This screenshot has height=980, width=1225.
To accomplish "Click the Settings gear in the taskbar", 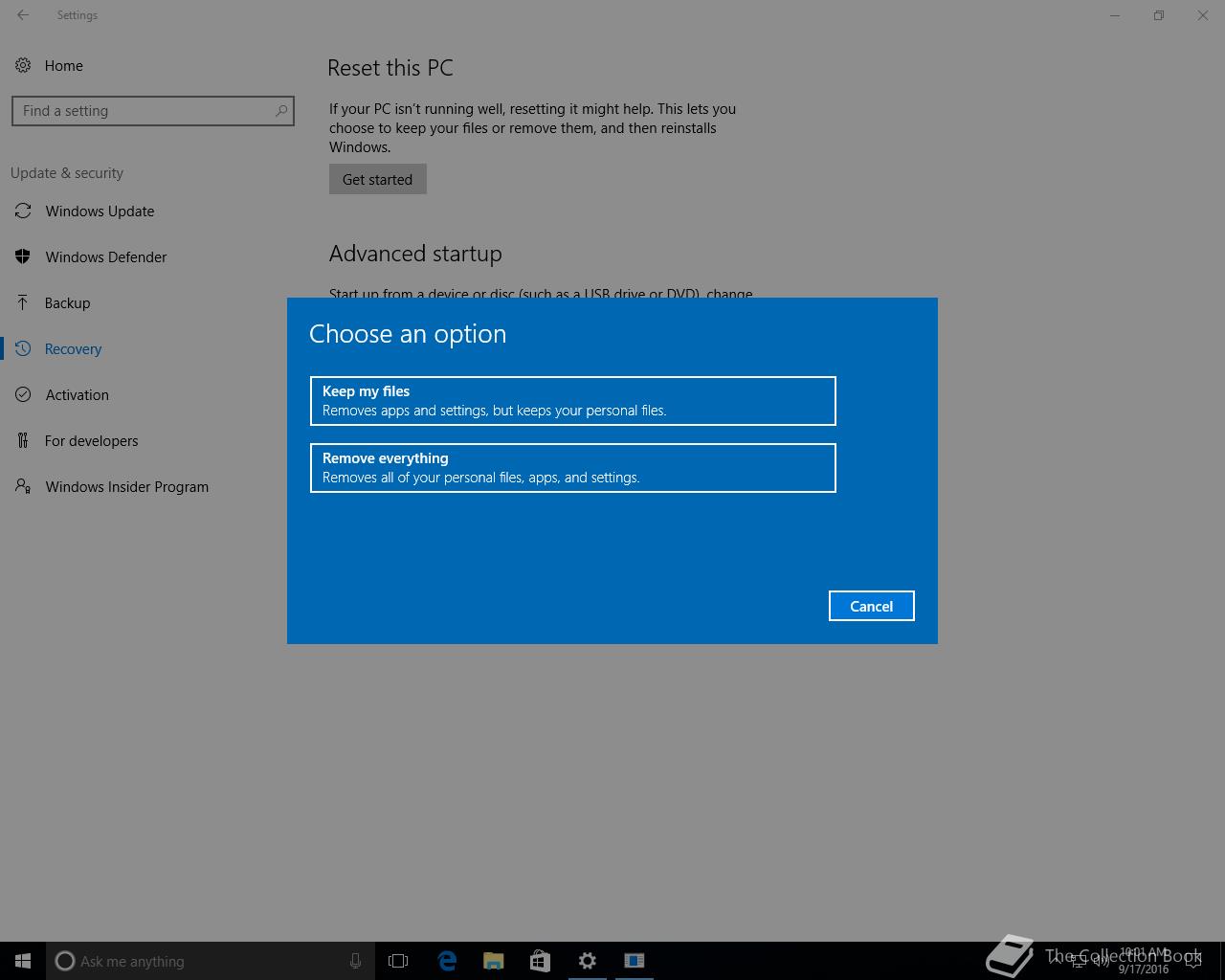I will point(588,961).
